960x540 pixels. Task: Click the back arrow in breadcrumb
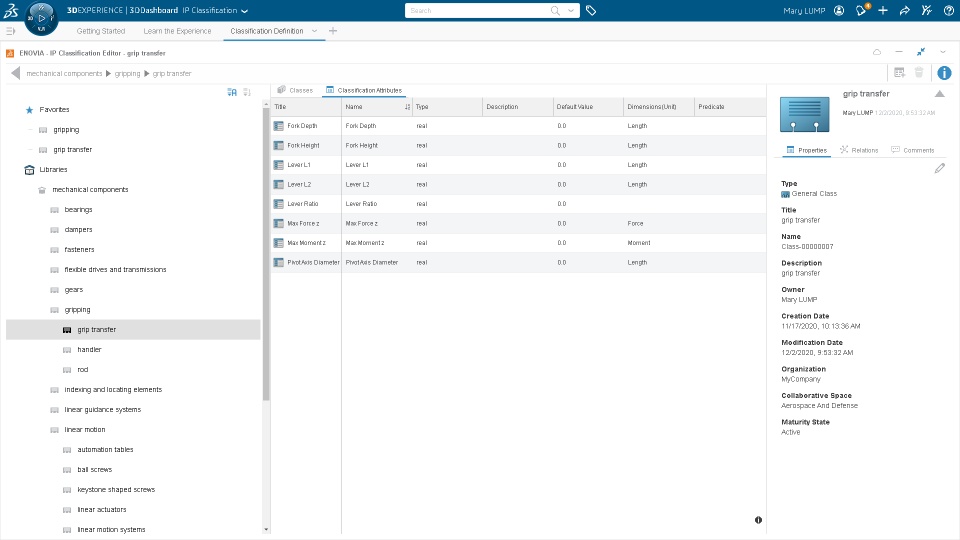[x=15, y=73]
